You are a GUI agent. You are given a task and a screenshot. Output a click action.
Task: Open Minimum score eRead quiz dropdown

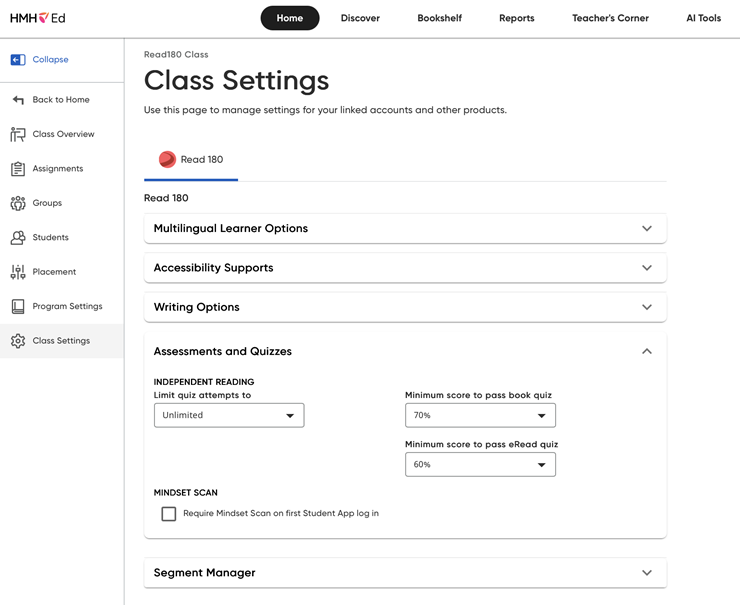[x=480, y=464]
